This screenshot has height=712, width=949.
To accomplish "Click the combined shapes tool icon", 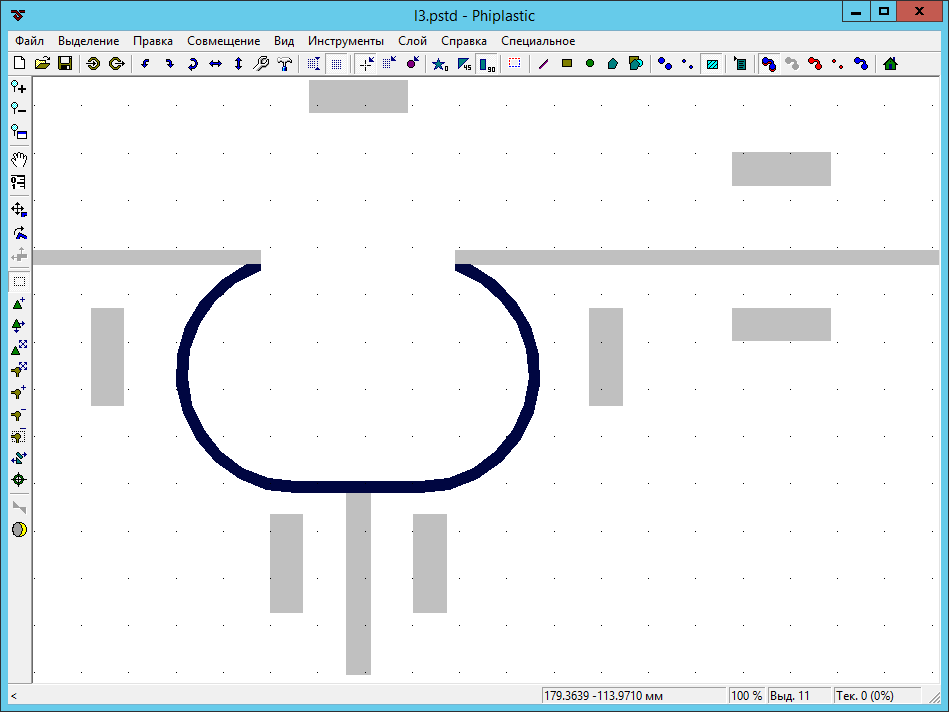I will point(636,64).
